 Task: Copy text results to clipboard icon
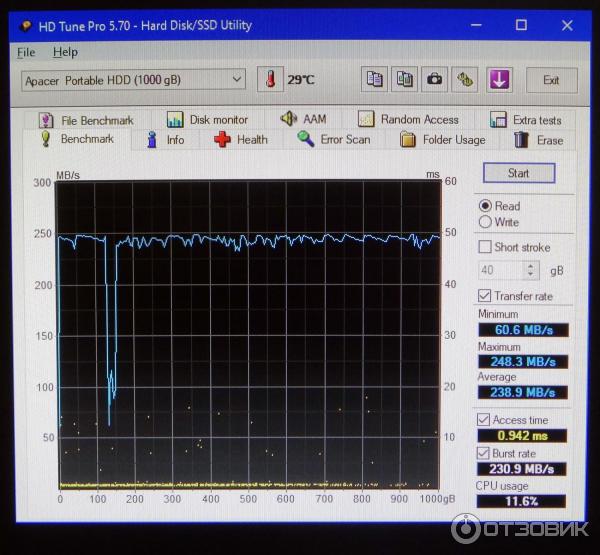374,79
